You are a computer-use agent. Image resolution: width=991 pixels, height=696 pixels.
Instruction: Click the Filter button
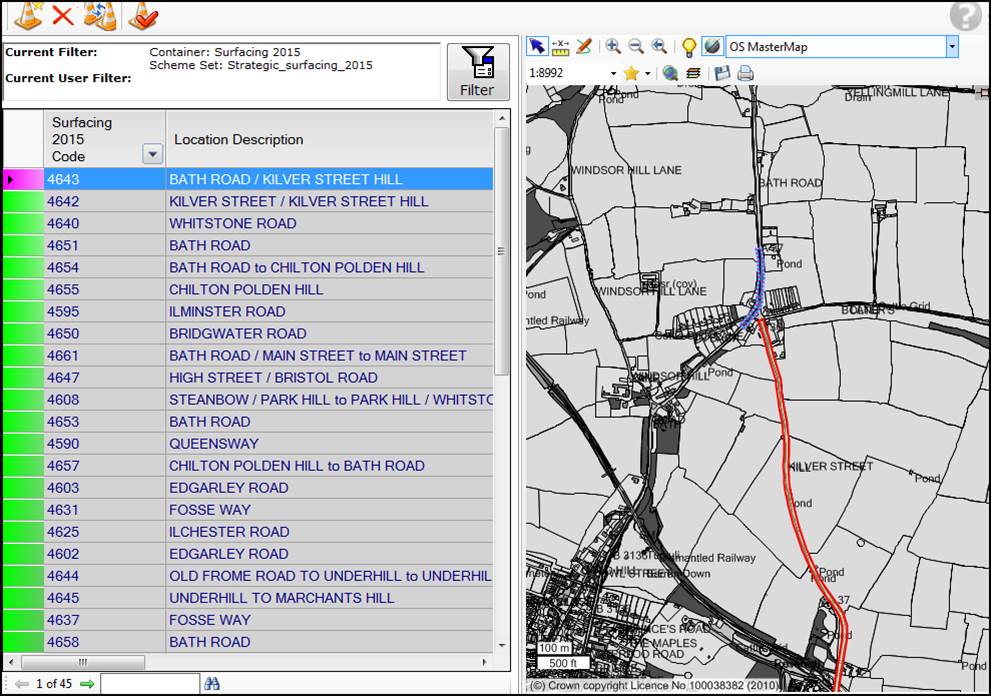coord(477,70)
